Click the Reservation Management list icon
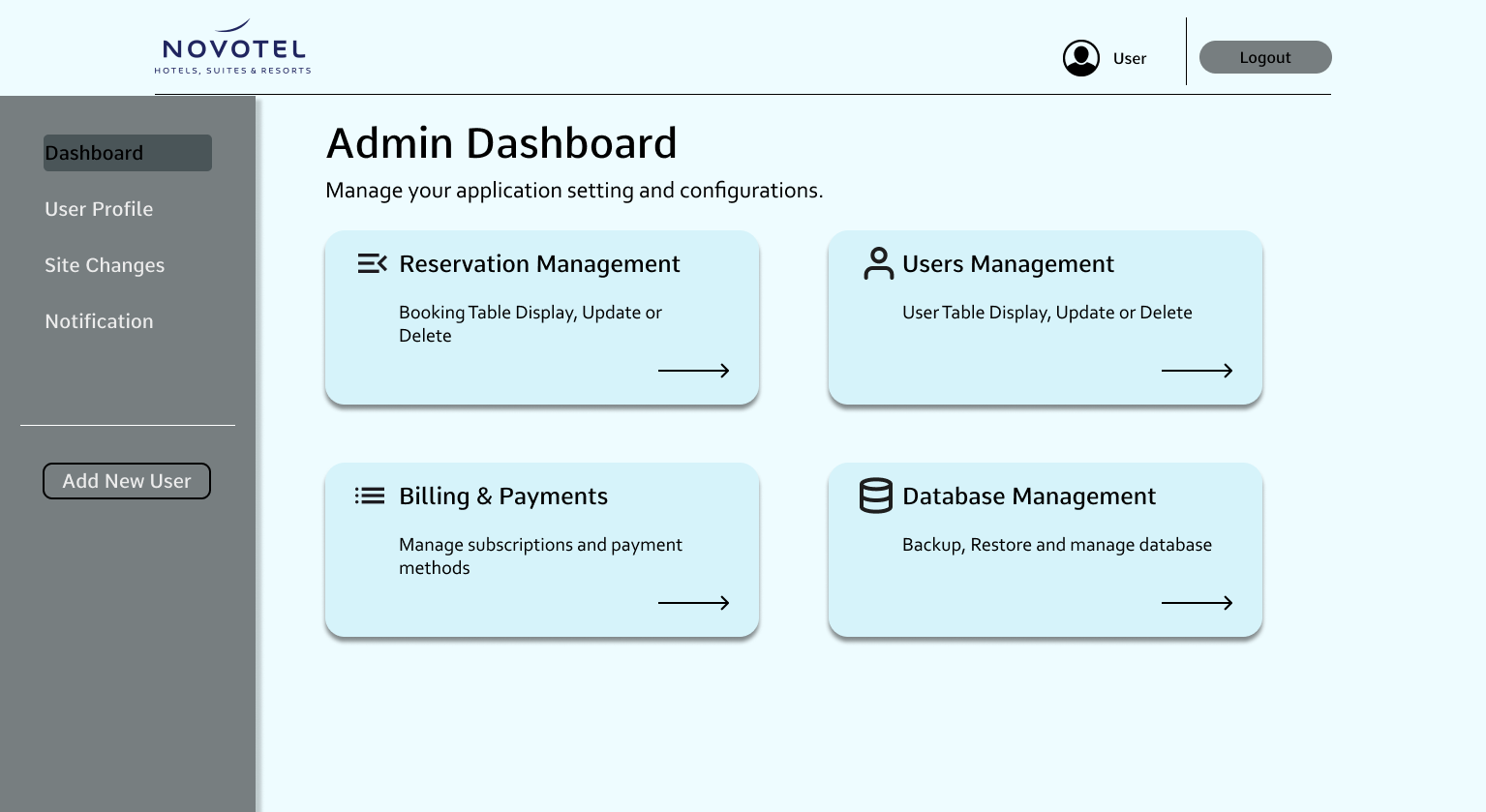 coord(373,263)
